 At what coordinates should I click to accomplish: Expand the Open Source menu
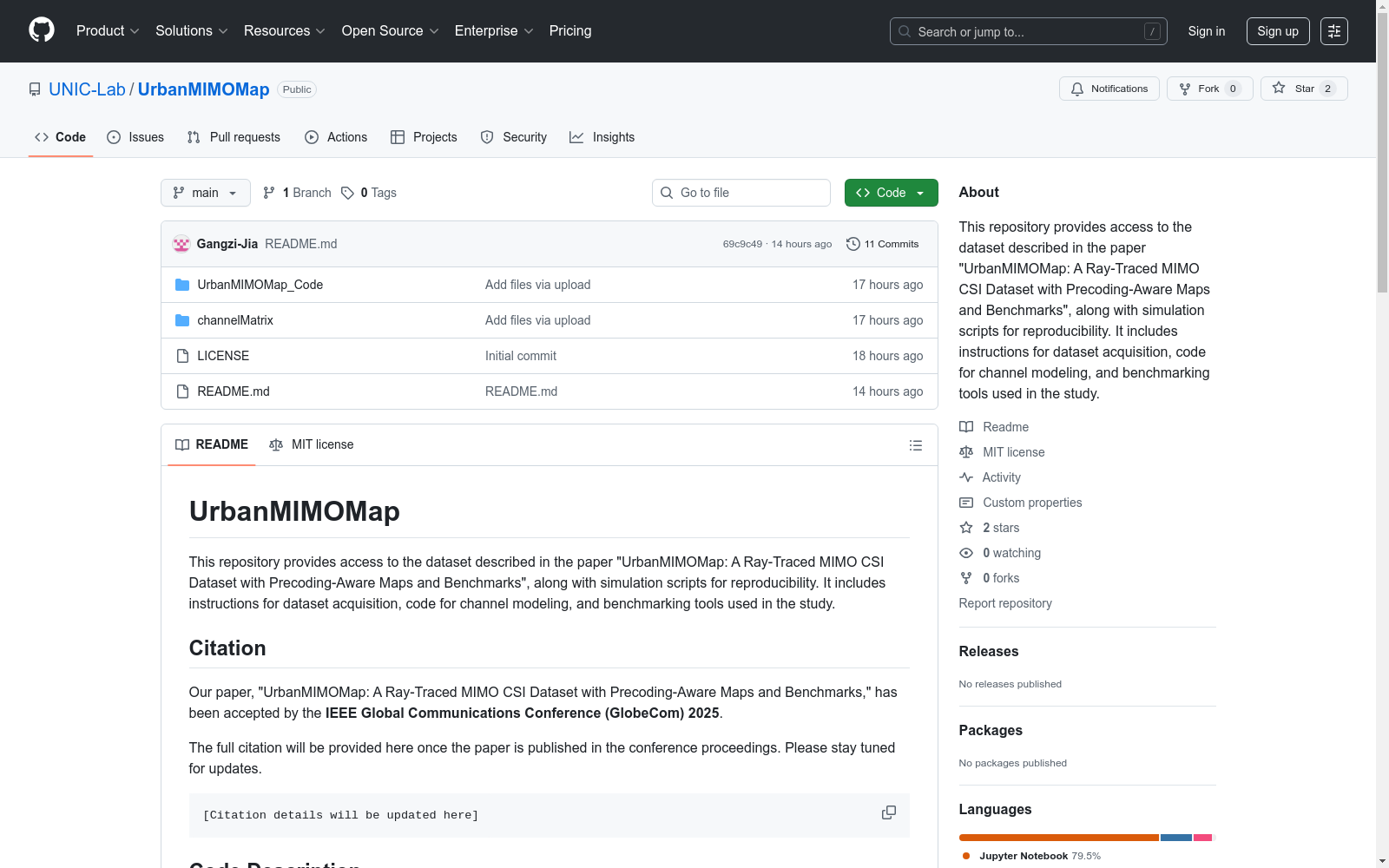coord(391,31)
